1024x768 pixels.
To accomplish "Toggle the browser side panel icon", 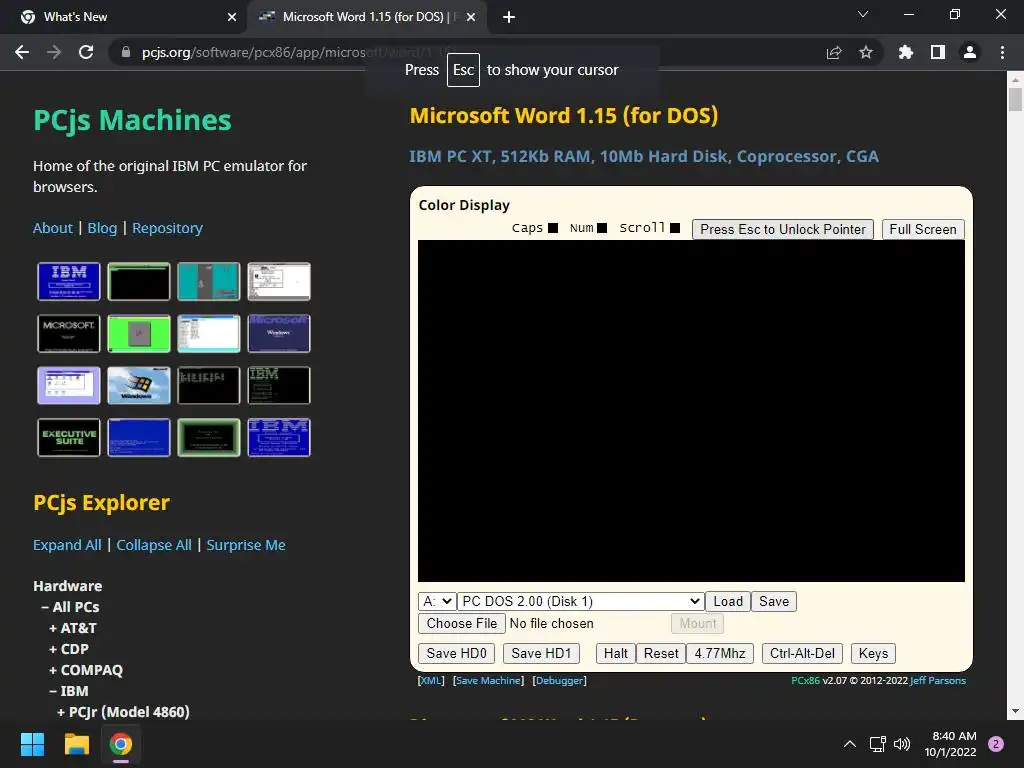I will (938, 52).
